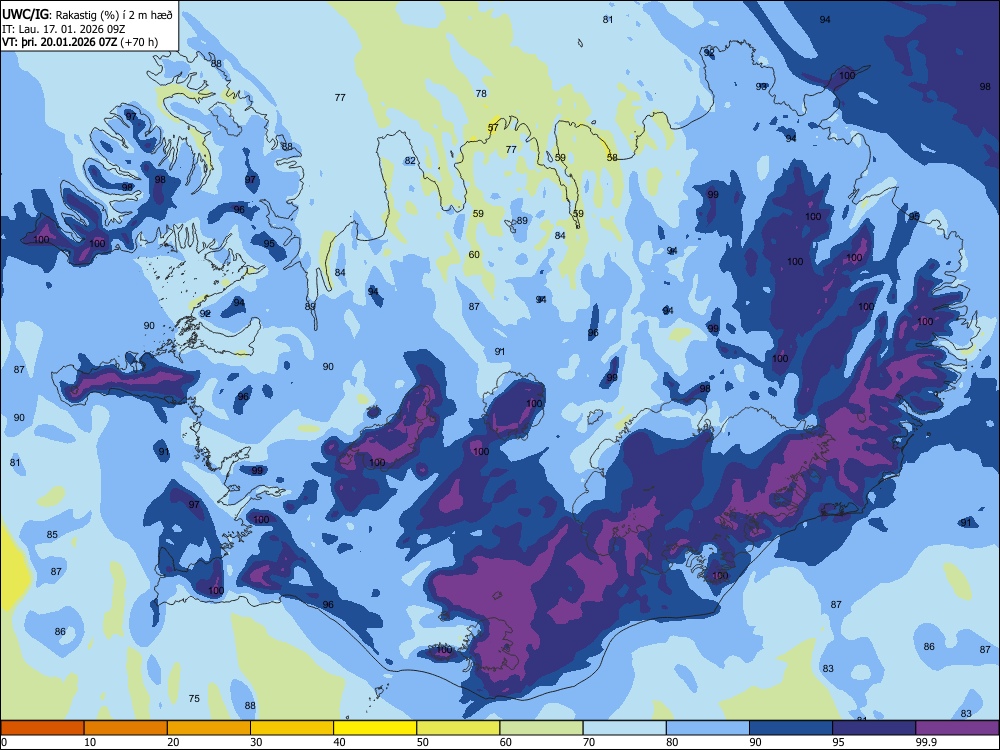Select the legend scale label '50'

click(422, 742)
